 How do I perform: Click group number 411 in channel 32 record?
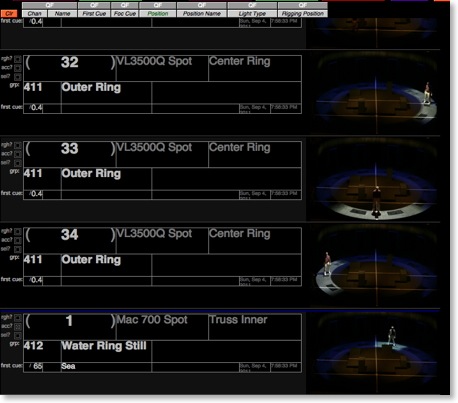pos(42,92)
